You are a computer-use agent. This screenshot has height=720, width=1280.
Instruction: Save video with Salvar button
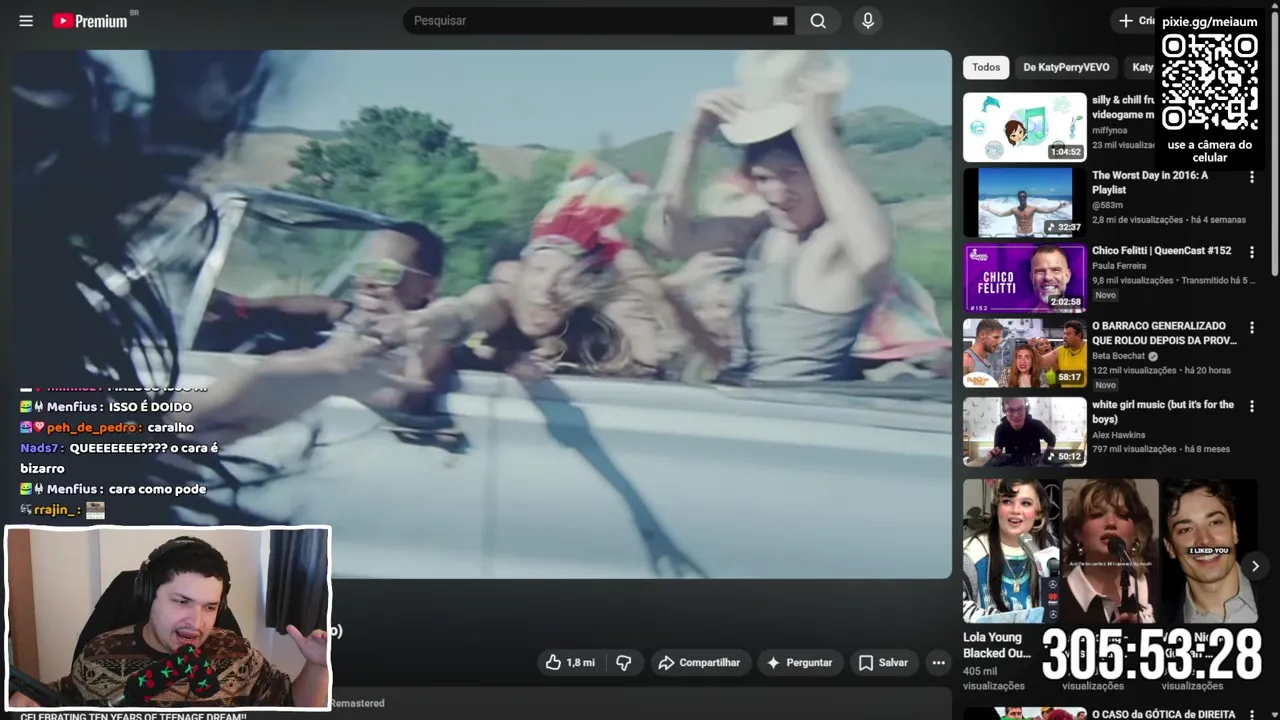pyautogui.click(x=883, y=662)
